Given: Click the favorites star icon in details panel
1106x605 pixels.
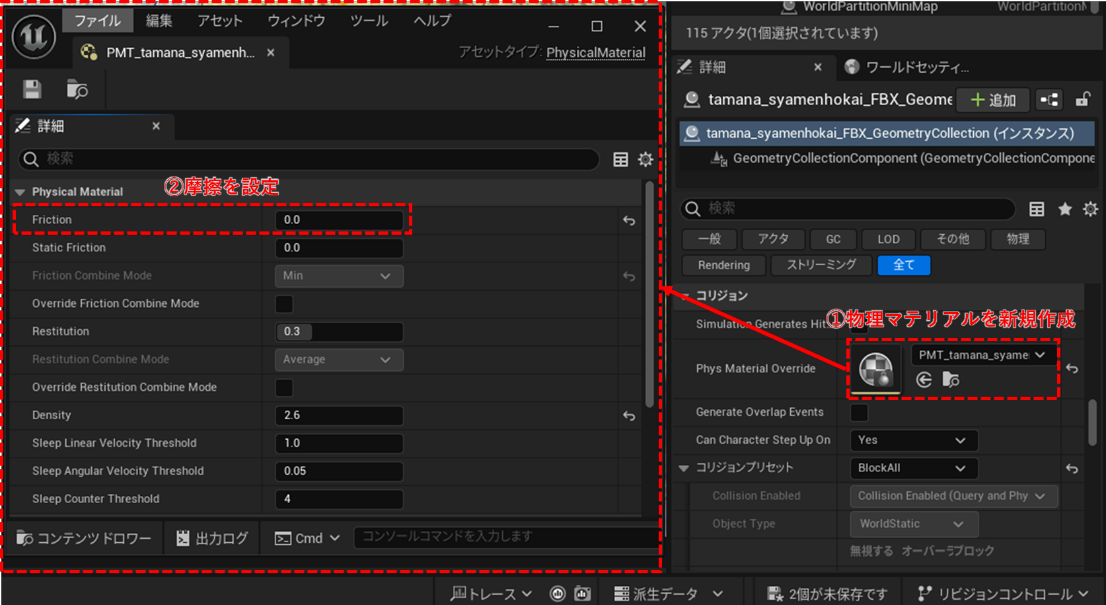Looking at the screenshot, I should [x=1065, y=209].
